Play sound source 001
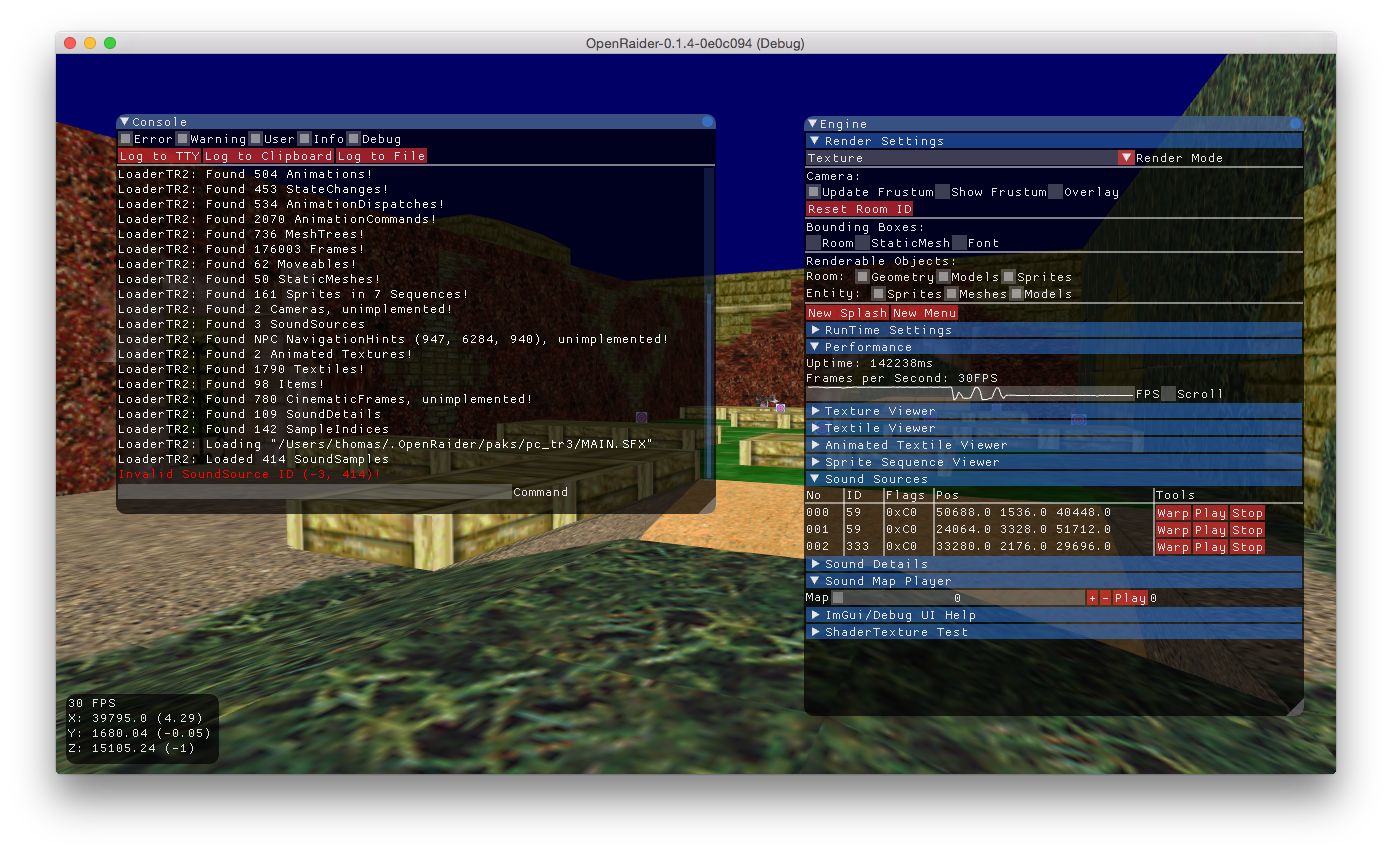Screen dimensions: 1392x854 (x=1210, y=530)
